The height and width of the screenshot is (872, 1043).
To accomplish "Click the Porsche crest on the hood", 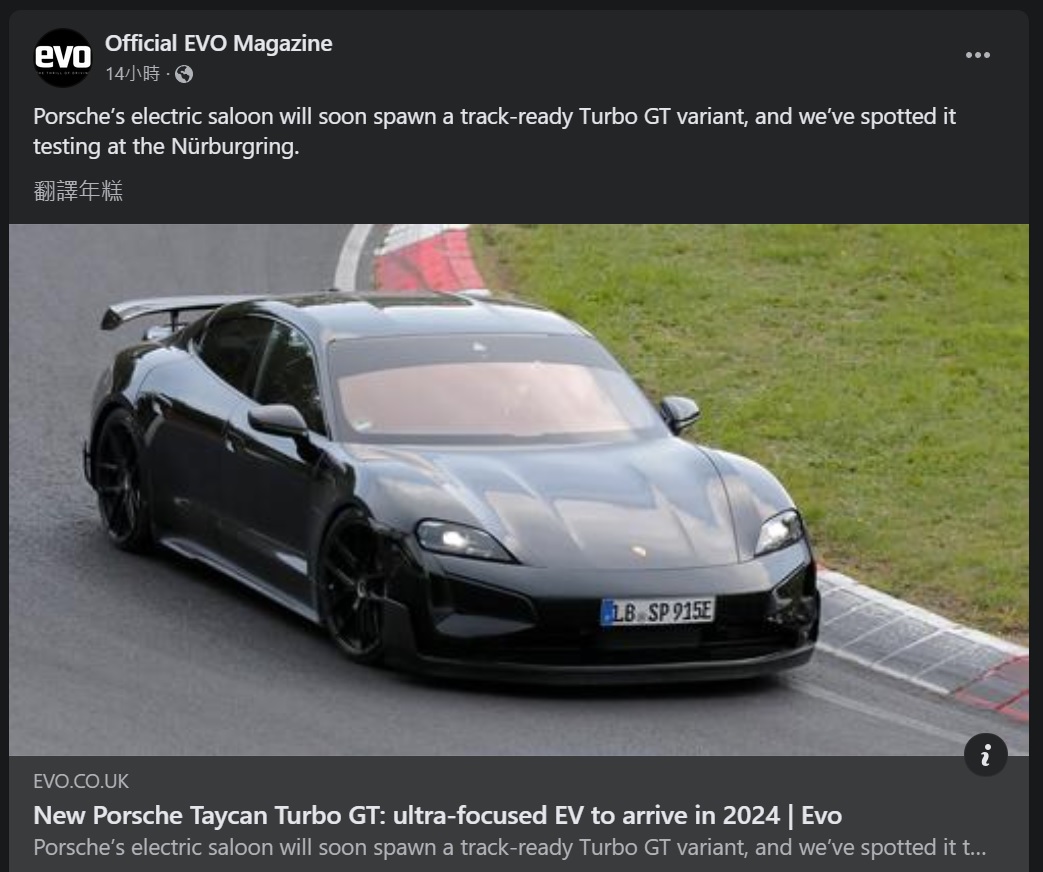I will (639, 551).
